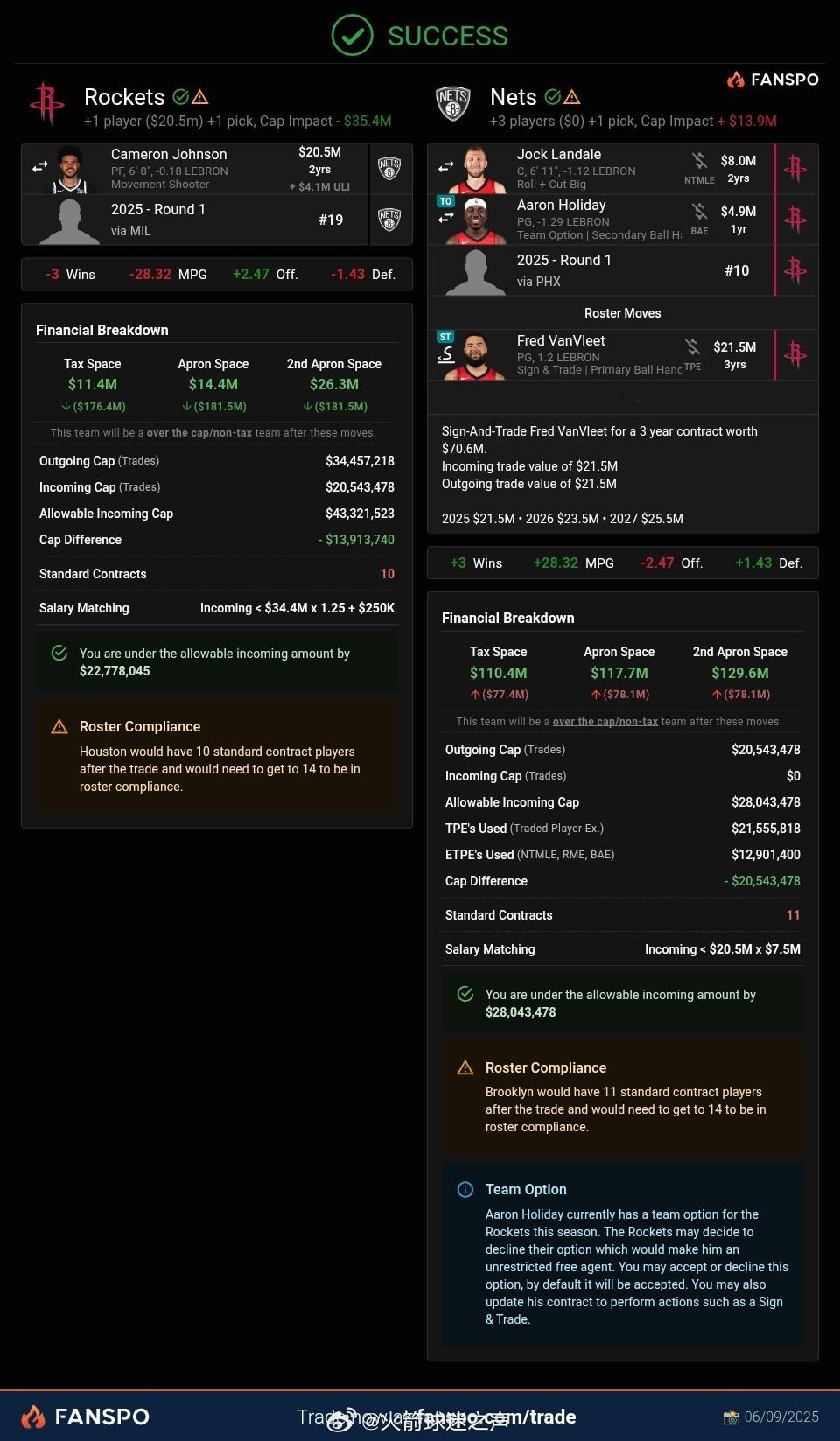Click the ST badge on Fred VanVleet

(445, 337)
